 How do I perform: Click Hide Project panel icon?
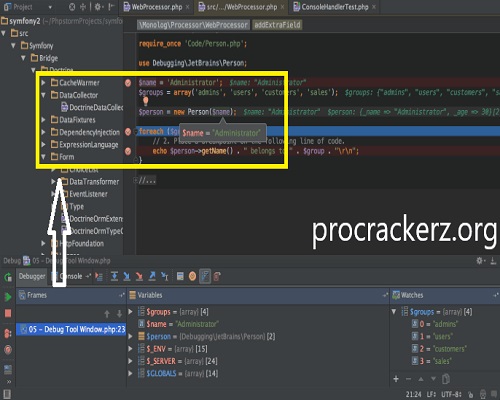[111, 7]
